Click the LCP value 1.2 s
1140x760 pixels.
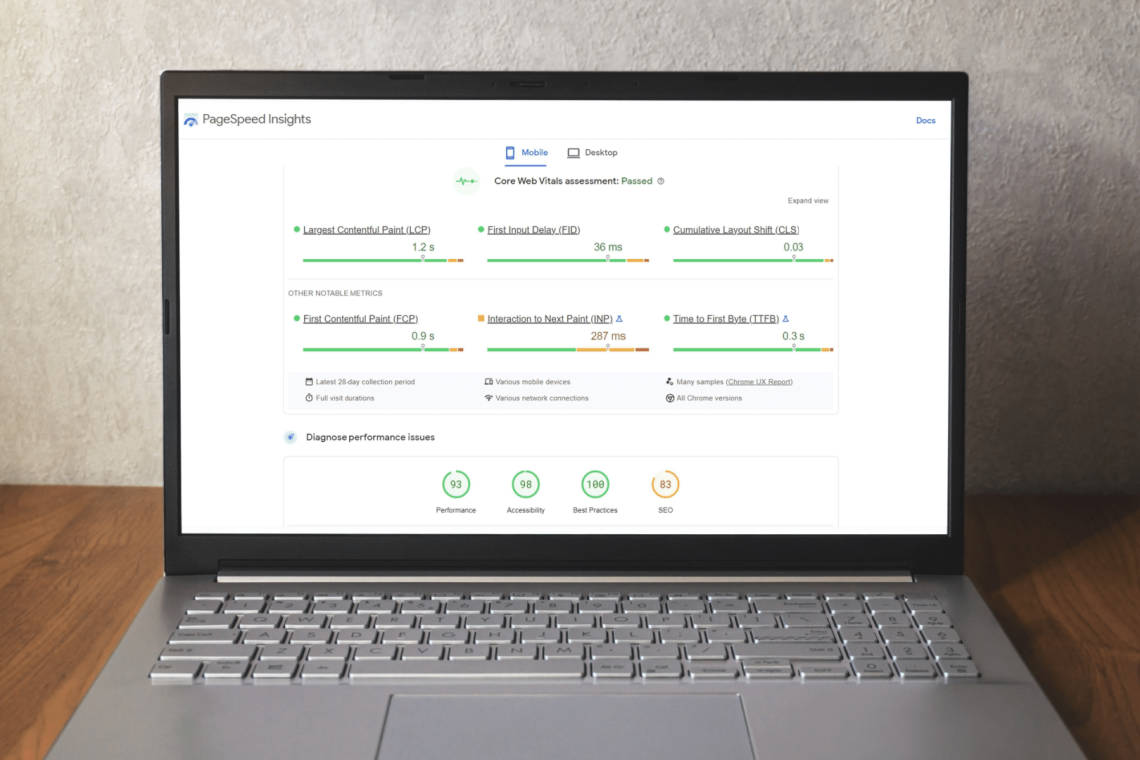[423, 247]
